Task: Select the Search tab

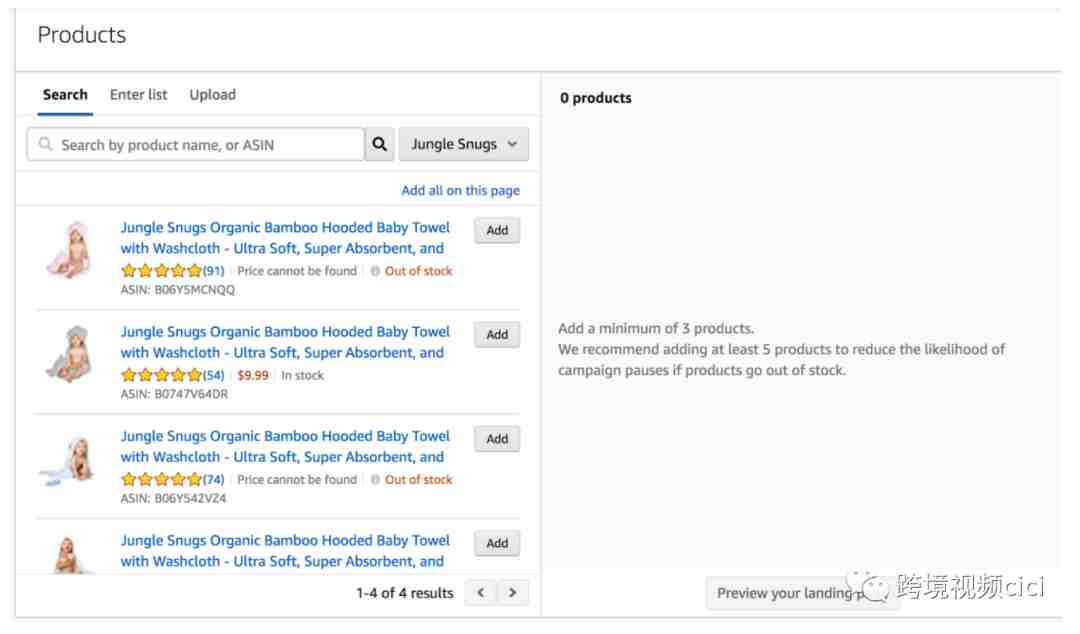Action: point(65,94)
